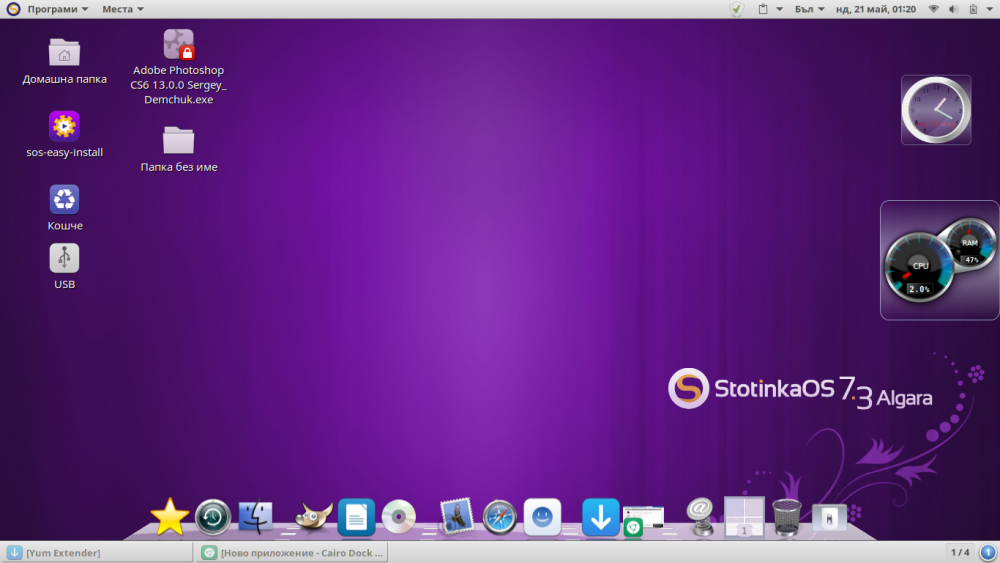1000x563 pixels.
Task: Click the CPU gauge widget
Action: point(919,267)
